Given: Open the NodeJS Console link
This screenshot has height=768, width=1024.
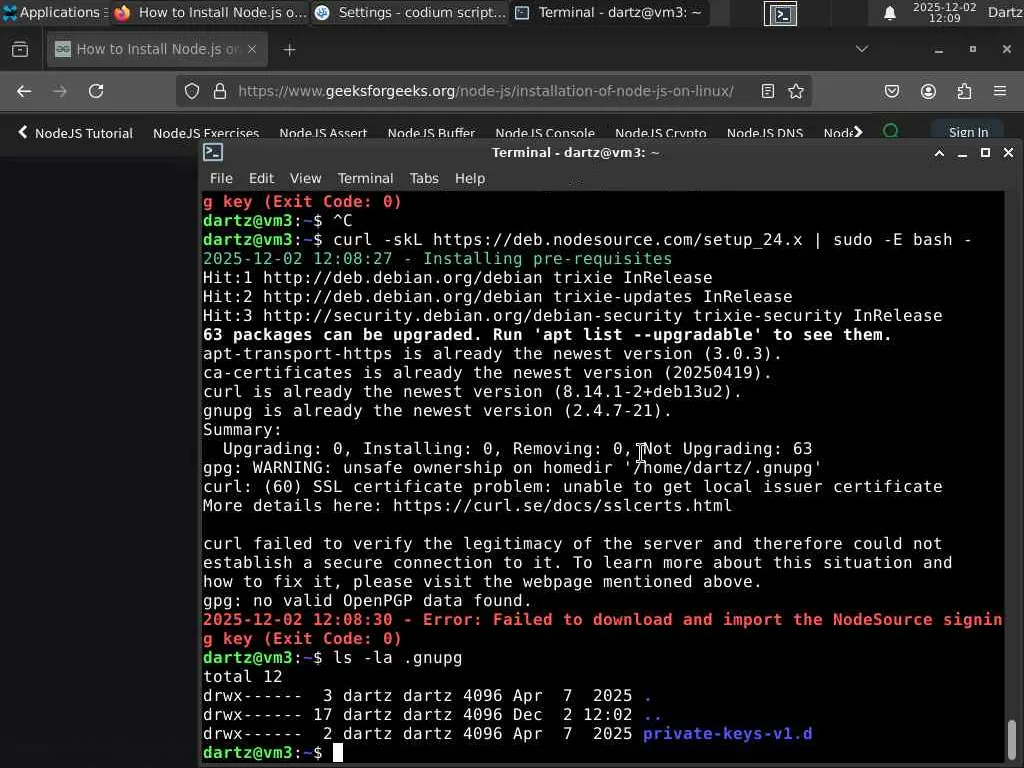Looking at the screenshot, I should (545, 133).
